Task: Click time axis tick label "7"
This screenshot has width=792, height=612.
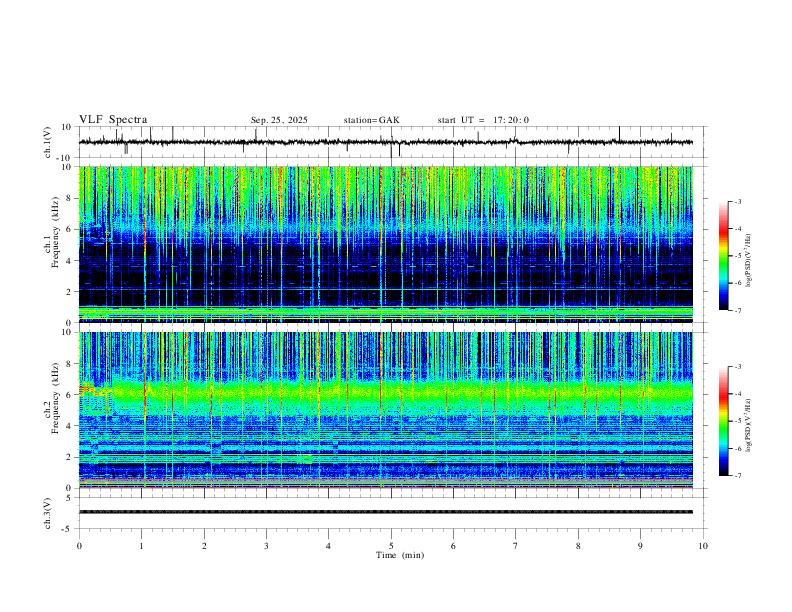Action: click(516, 546)
